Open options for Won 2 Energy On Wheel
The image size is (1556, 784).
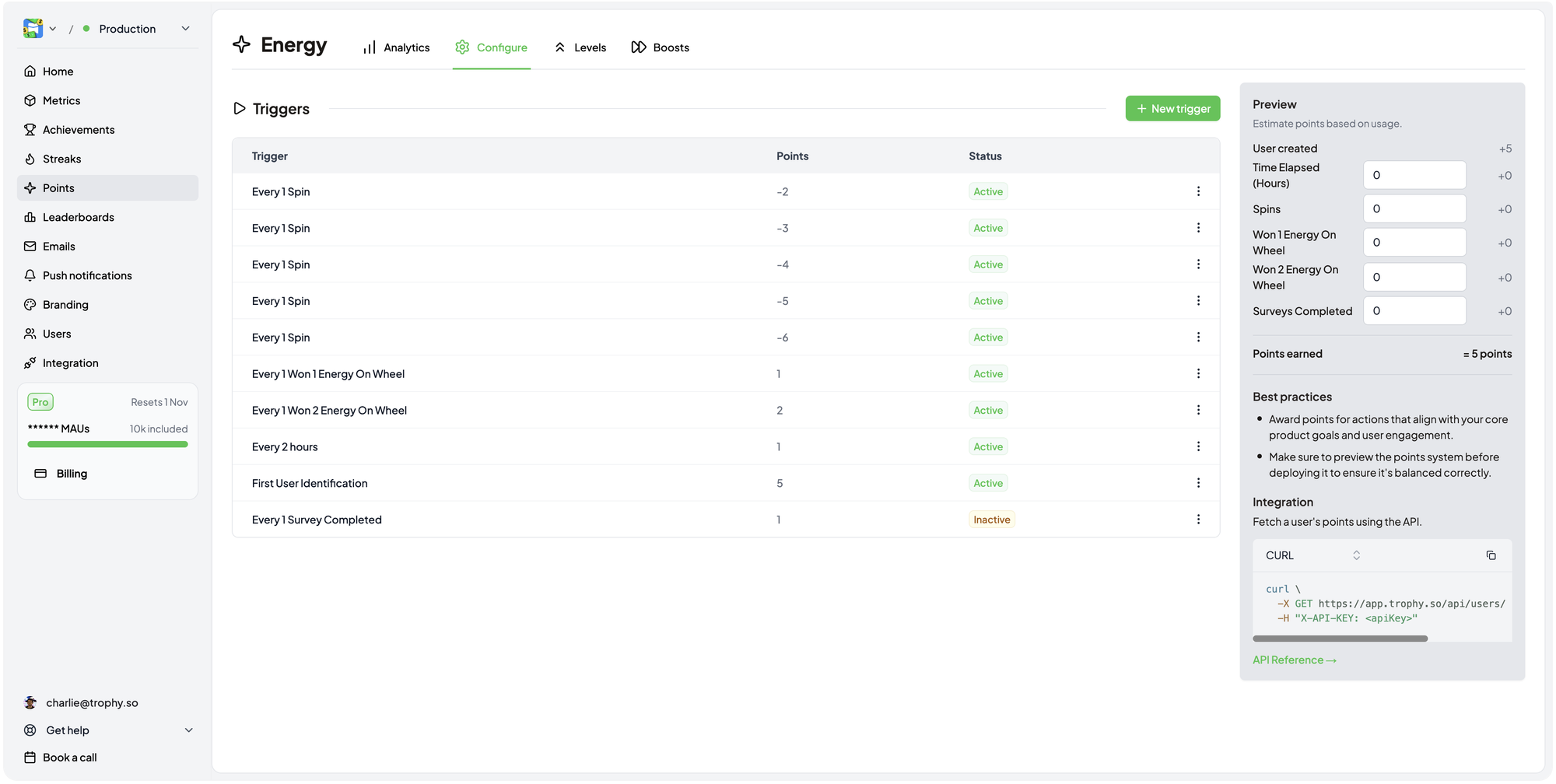tap(1198, 410)
